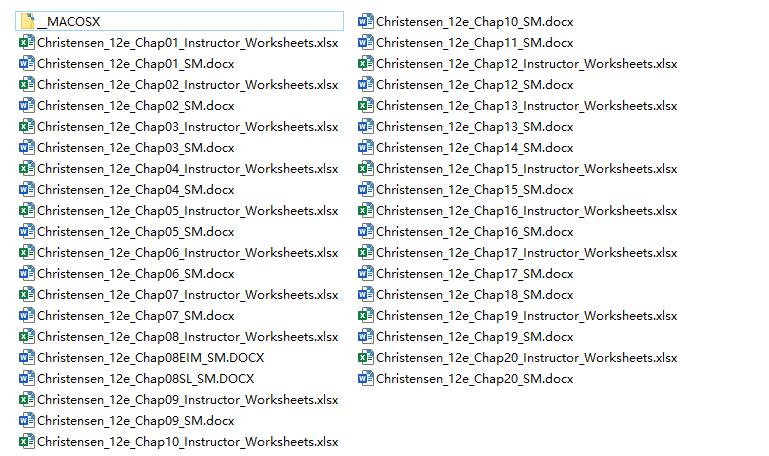
Task: Select the file name Christensen_12e_Chap18_SM.docx
Action: 475,295
